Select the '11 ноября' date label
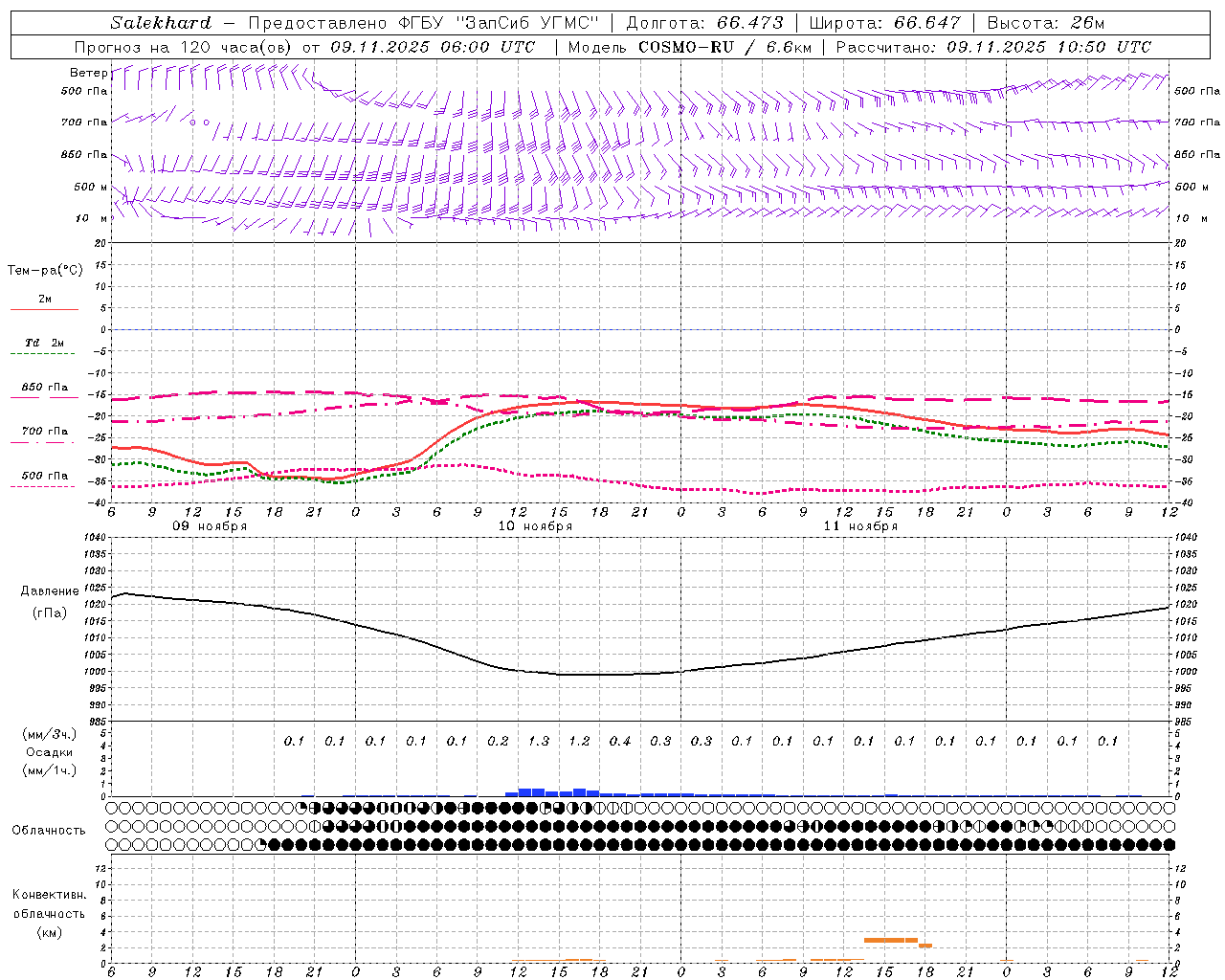Image resolution: width=1225 pixels, height=980 pixels. pyautogui.click(x=860, y=526)
